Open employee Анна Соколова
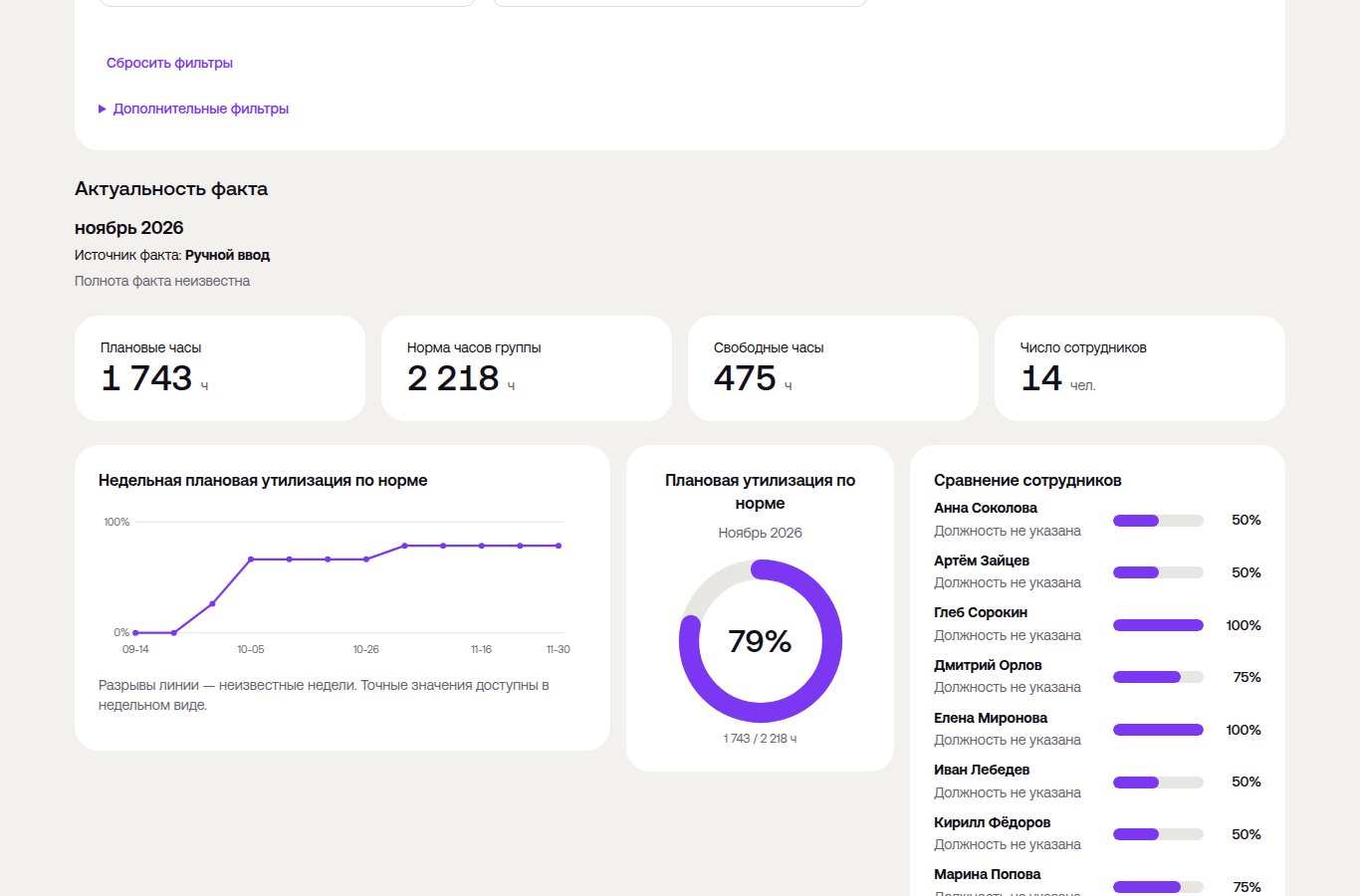 986,508
